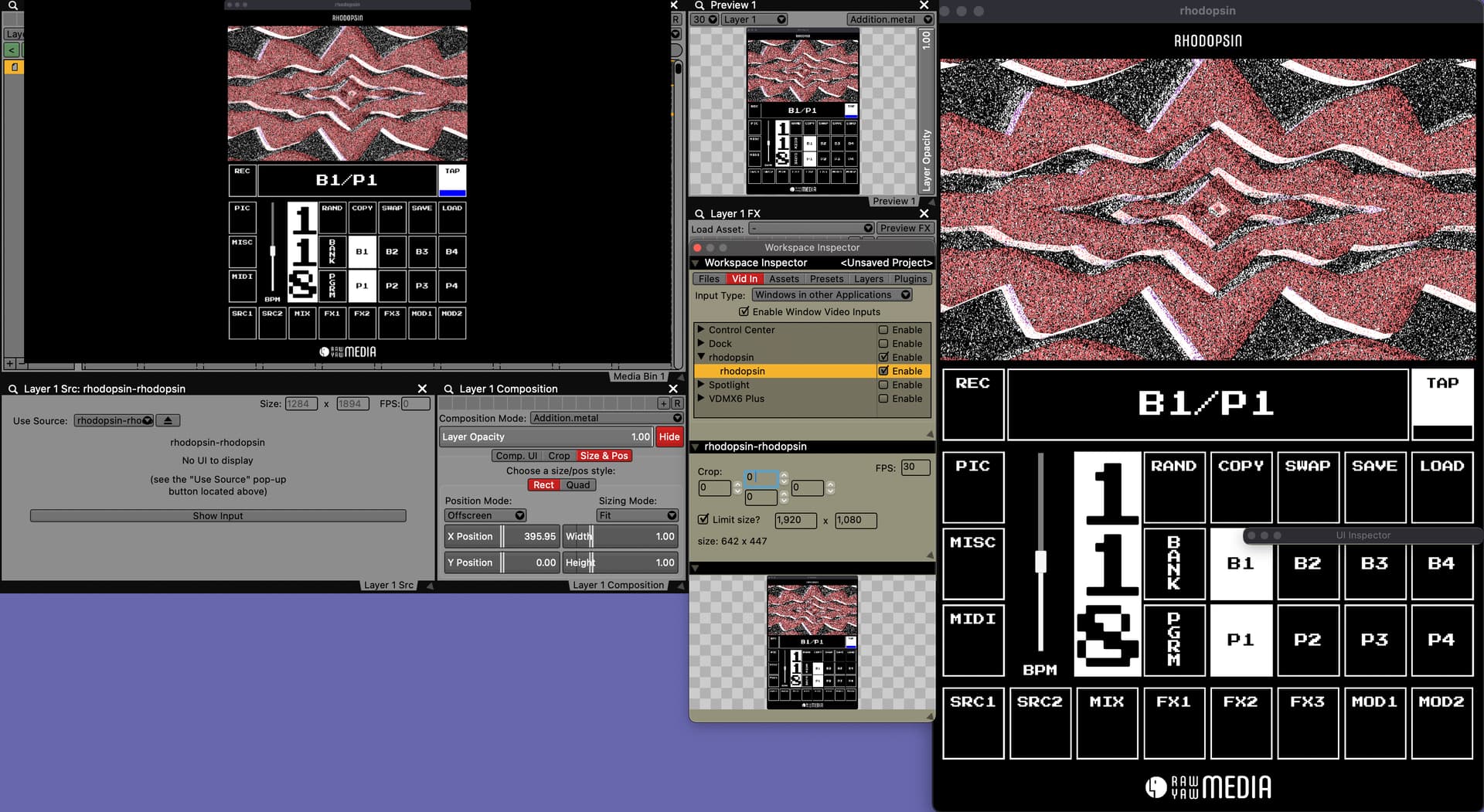Open the Position Mode Offscreen dropdown
The width and height of the screenshot is (1484, 812).
click(x=485, y=515)
